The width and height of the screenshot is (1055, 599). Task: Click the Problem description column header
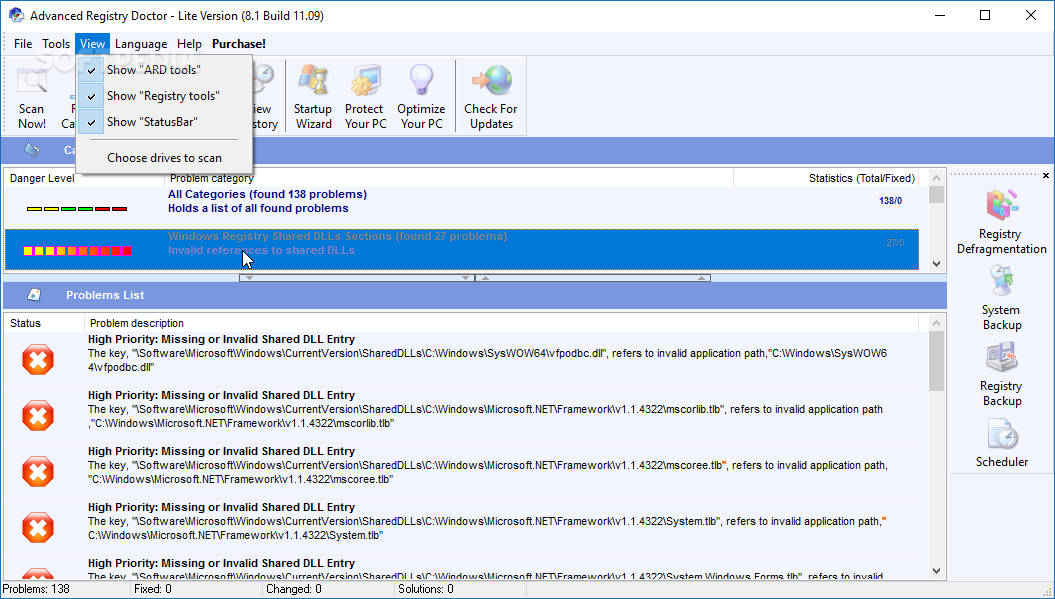501,323
